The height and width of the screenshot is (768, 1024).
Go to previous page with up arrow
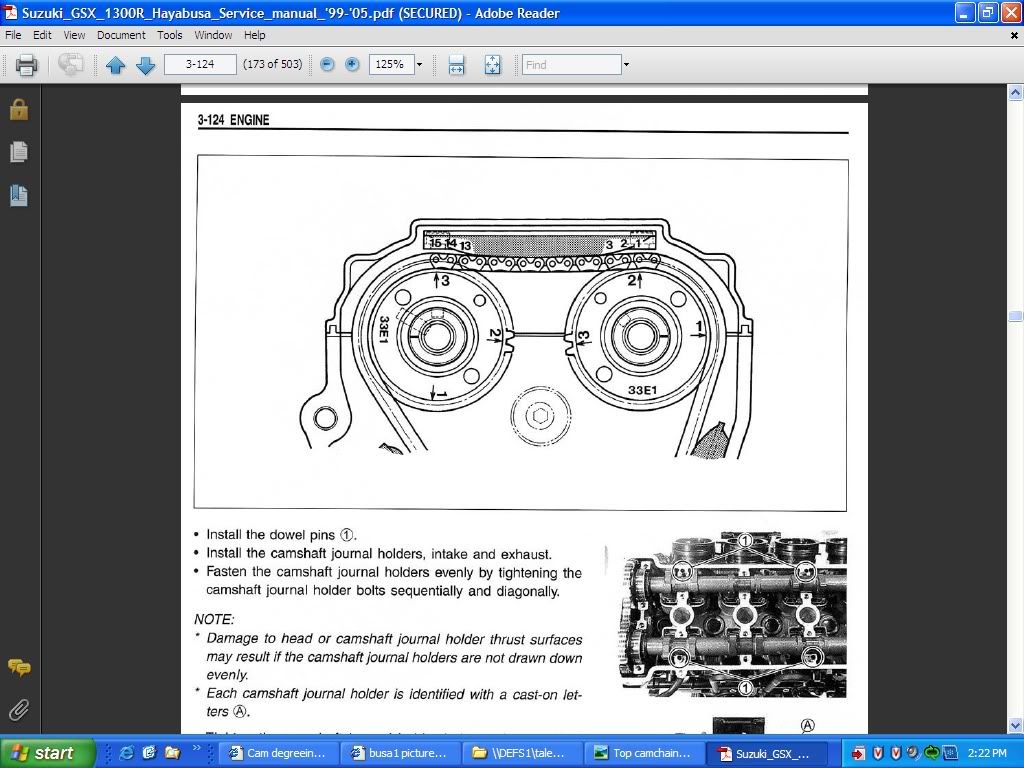coord(116,64)
